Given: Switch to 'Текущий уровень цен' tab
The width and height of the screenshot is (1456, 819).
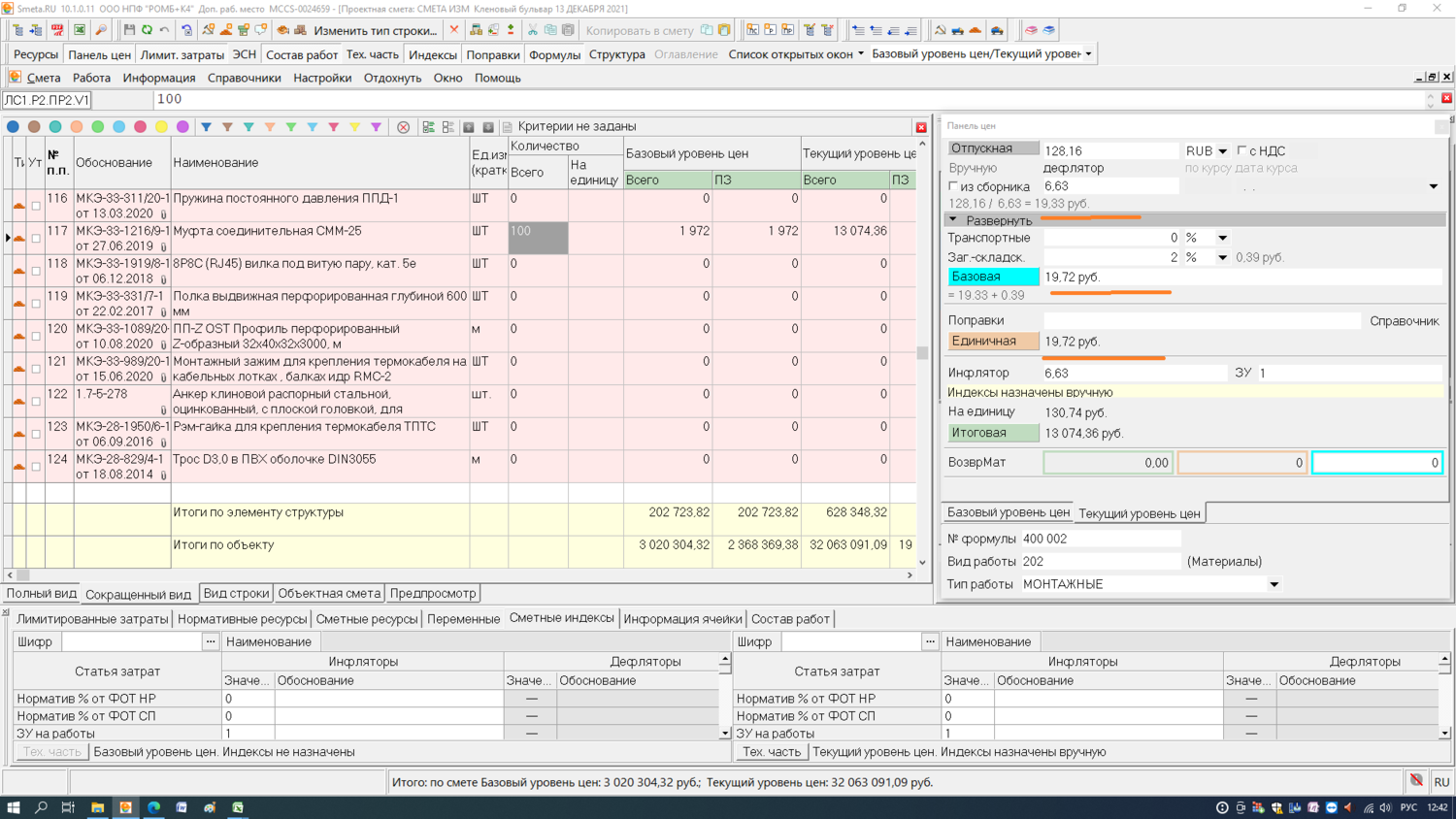Looking at the screenshot, I should (x=1139, y=513).
